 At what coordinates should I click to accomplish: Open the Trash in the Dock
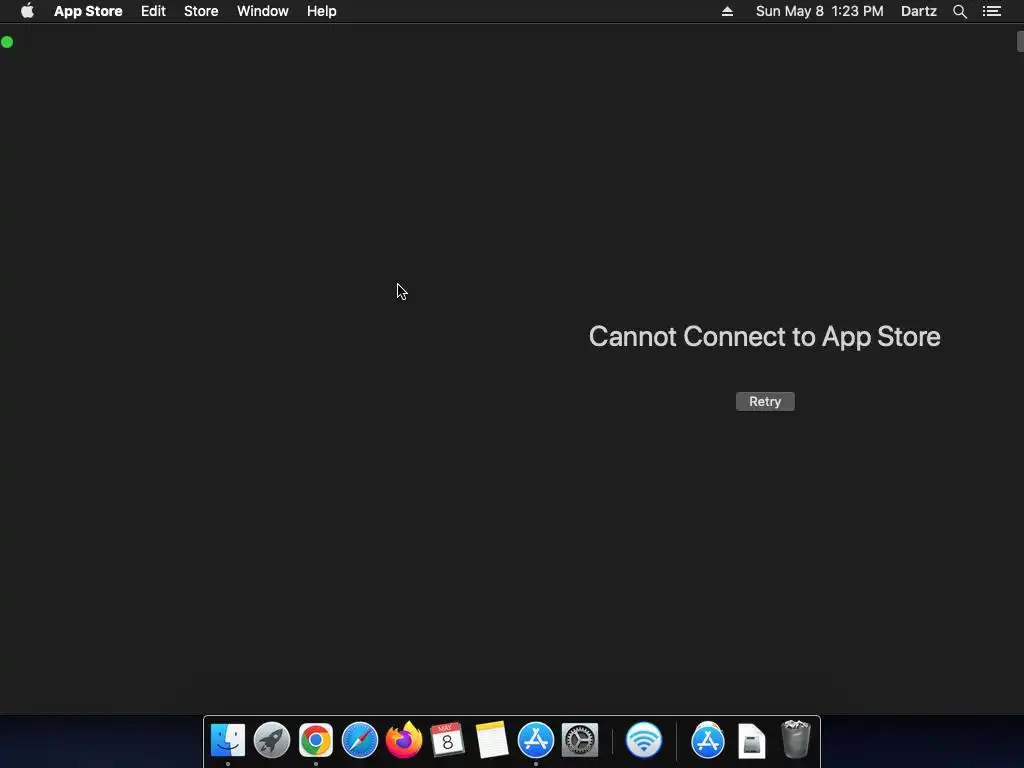(795, 739)
